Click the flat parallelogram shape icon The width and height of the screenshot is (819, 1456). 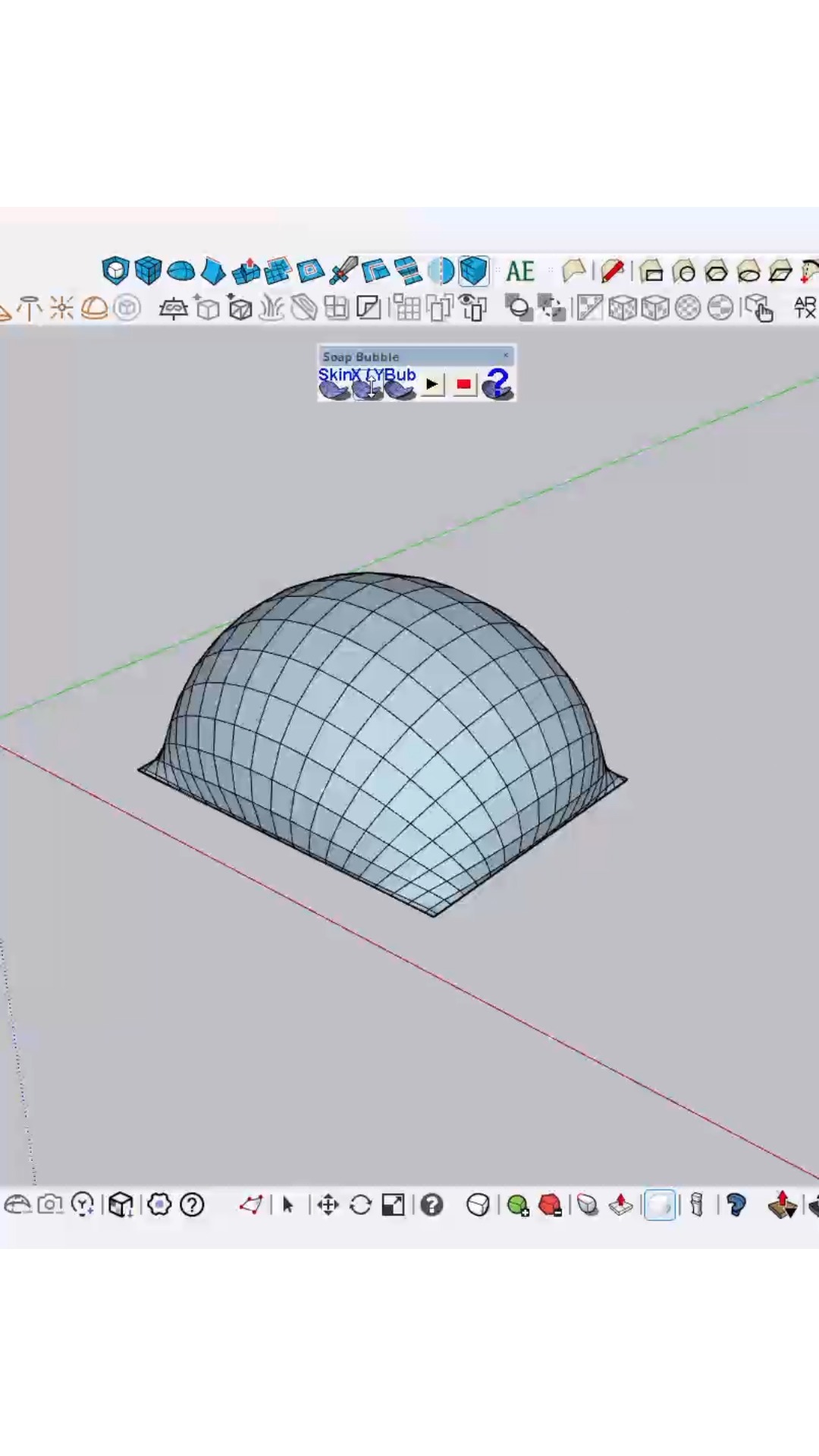coord(781,271)
